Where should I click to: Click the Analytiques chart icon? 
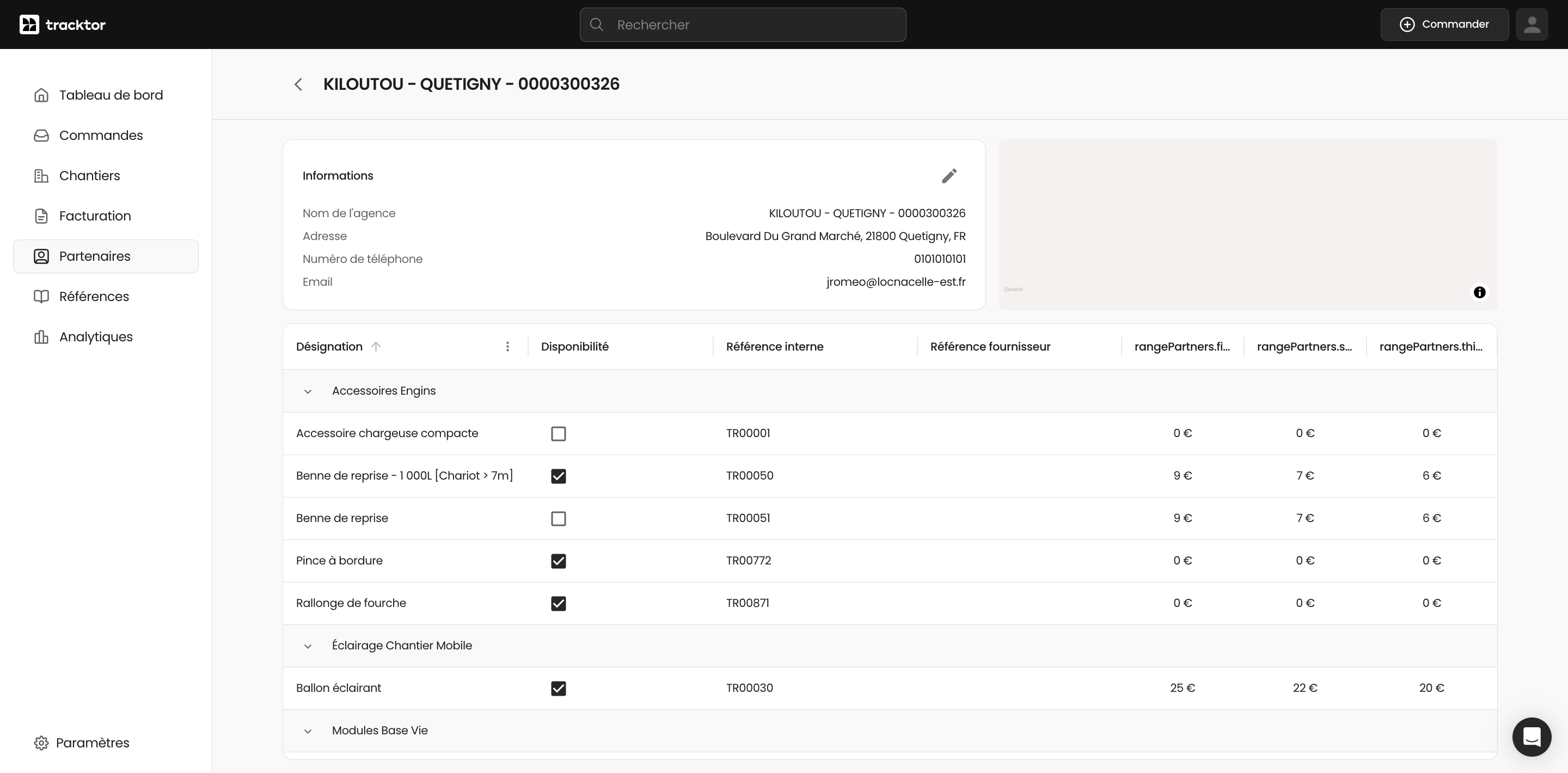(x=41, y=336)
